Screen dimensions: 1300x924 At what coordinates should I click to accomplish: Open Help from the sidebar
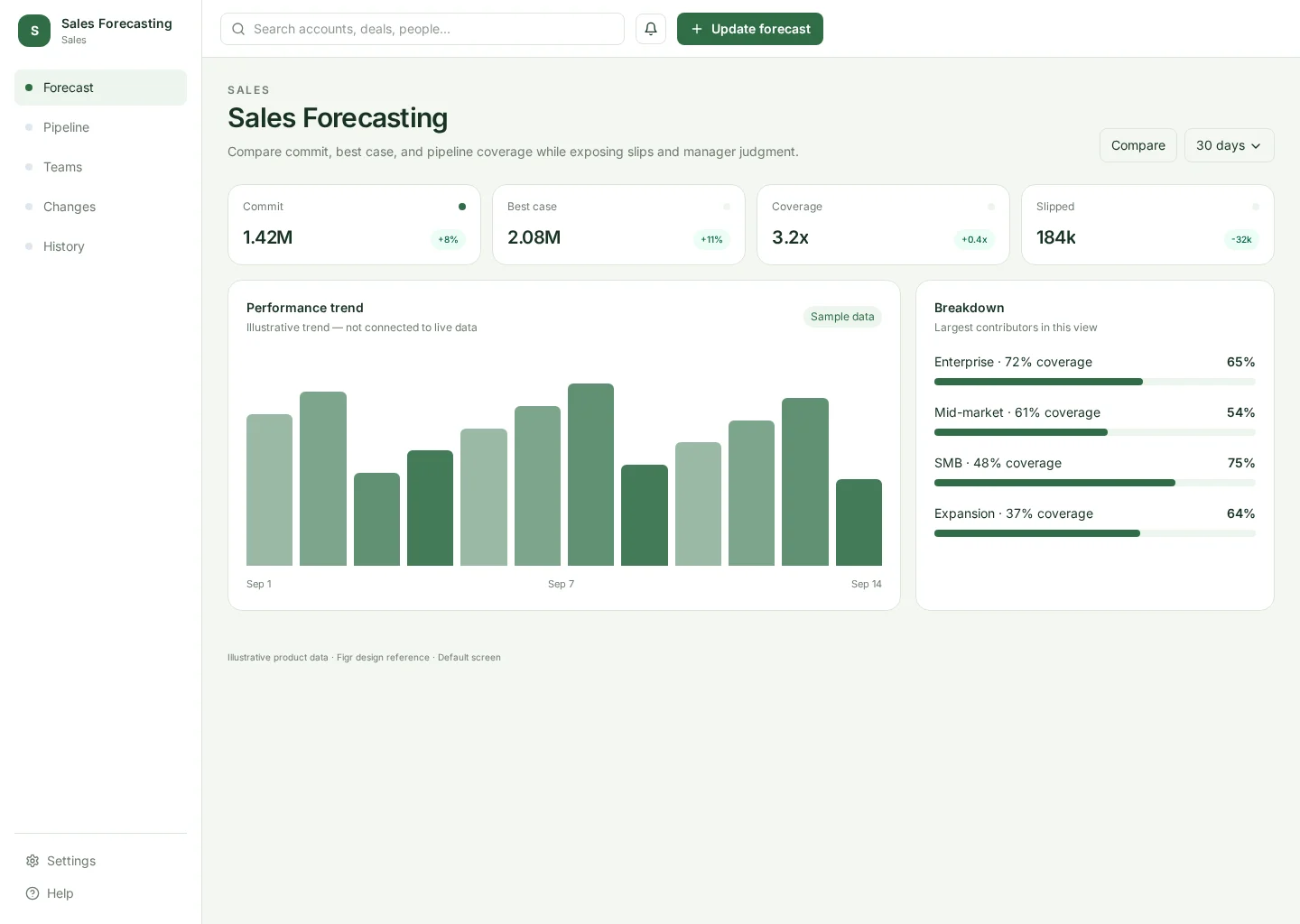(x=100, y=893)
